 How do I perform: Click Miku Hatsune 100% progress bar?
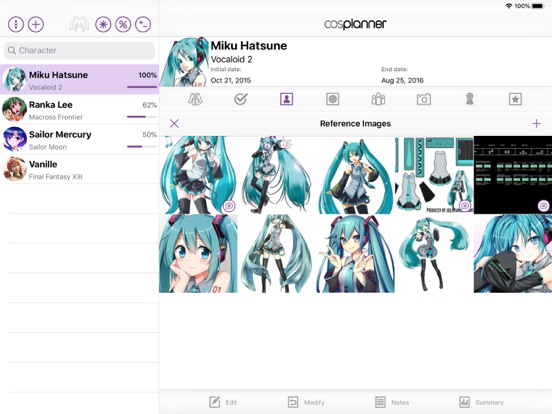tap(142, 87)
